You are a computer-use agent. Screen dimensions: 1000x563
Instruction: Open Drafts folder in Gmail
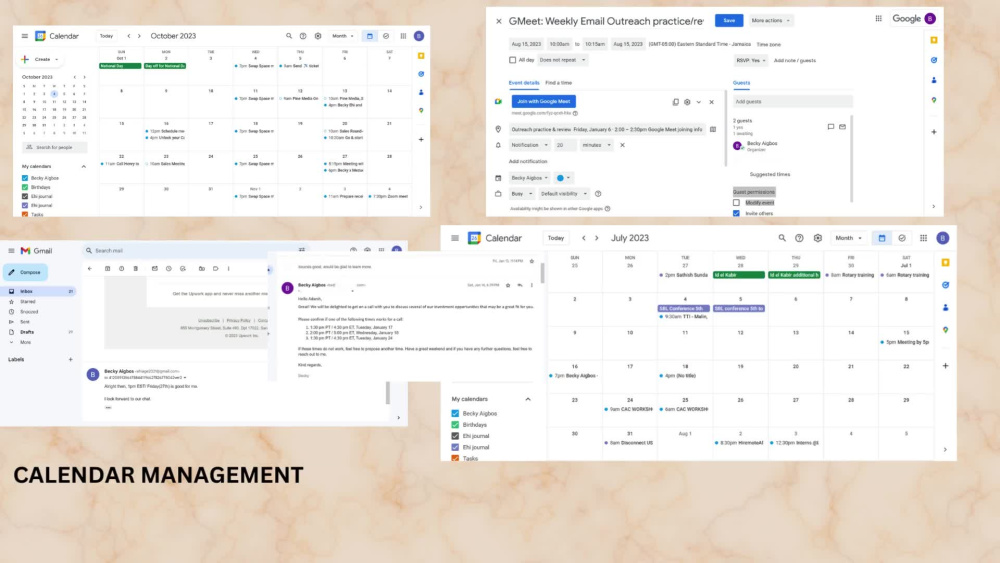(x=38, y=332)
